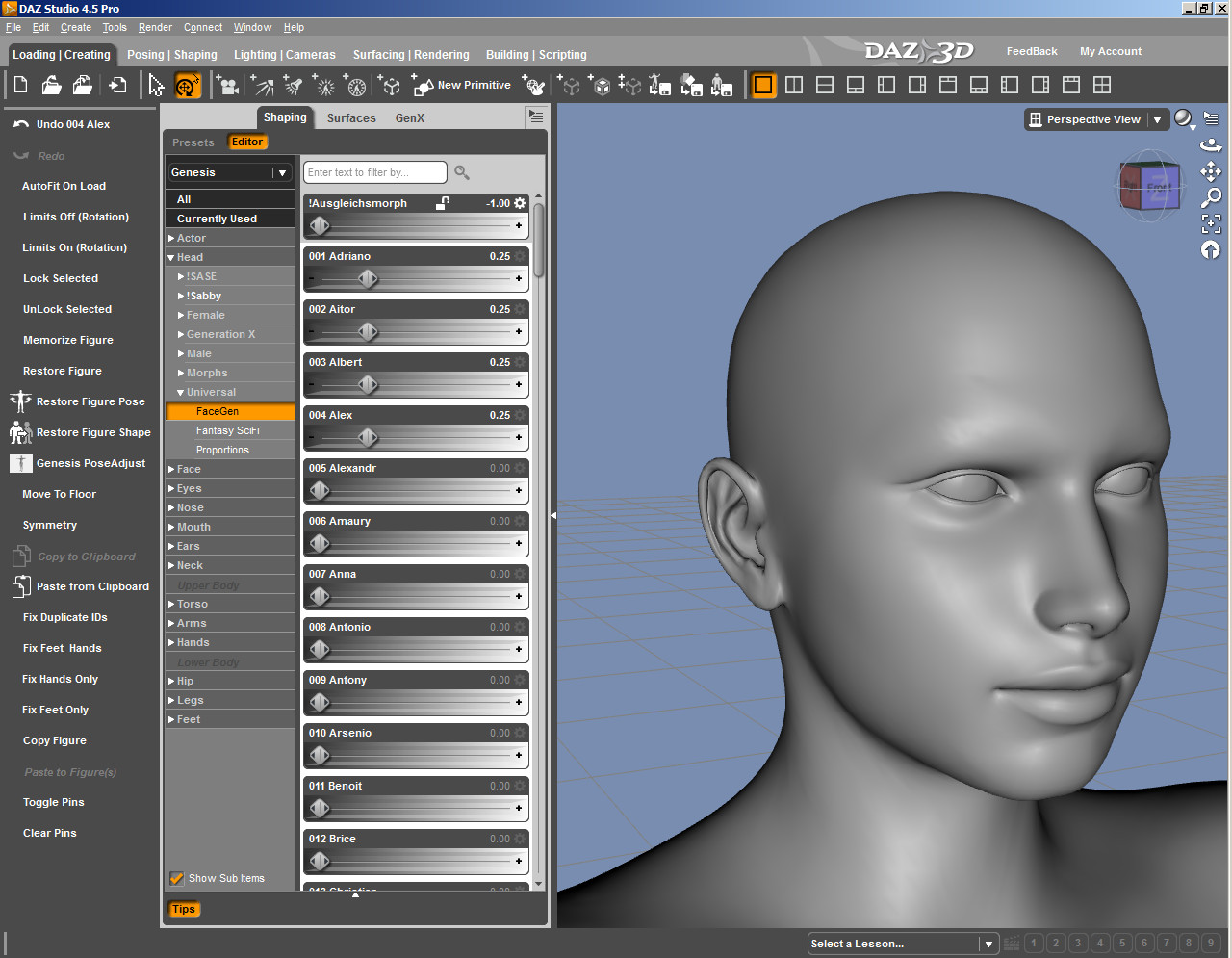This screenshot has height=958, width=1232.
Task: Switch to the Editor tab
Action: click(247, 142)
